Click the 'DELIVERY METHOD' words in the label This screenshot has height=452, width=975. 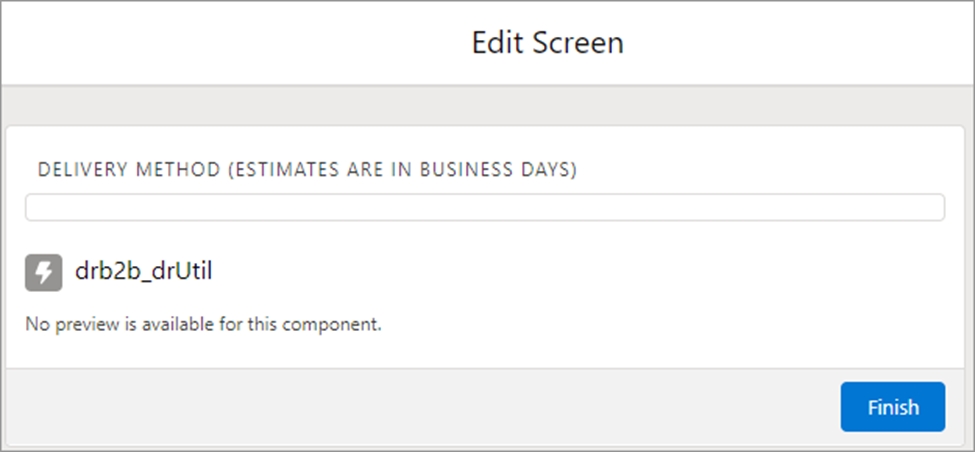(128, 170)
